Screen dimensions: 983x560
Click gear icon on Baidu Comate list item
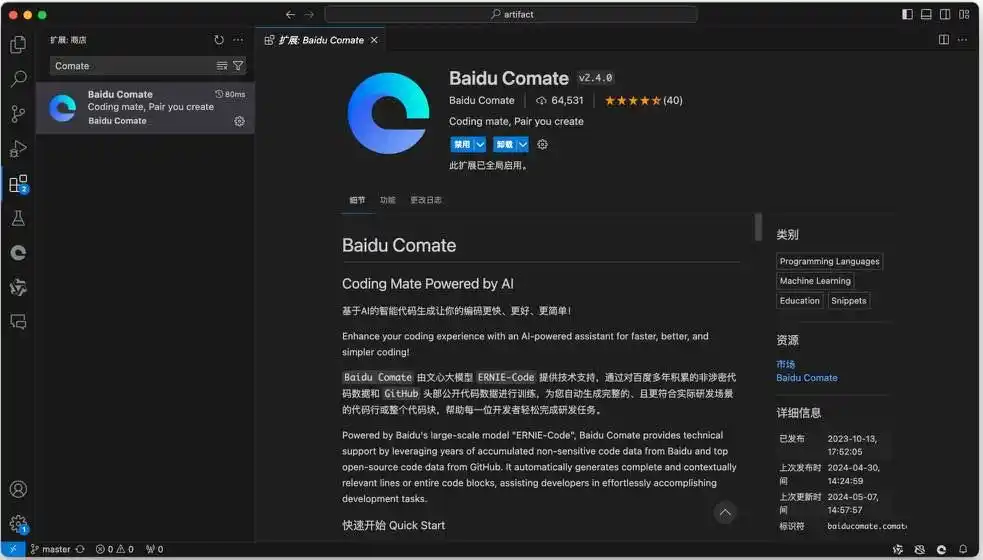239,121
